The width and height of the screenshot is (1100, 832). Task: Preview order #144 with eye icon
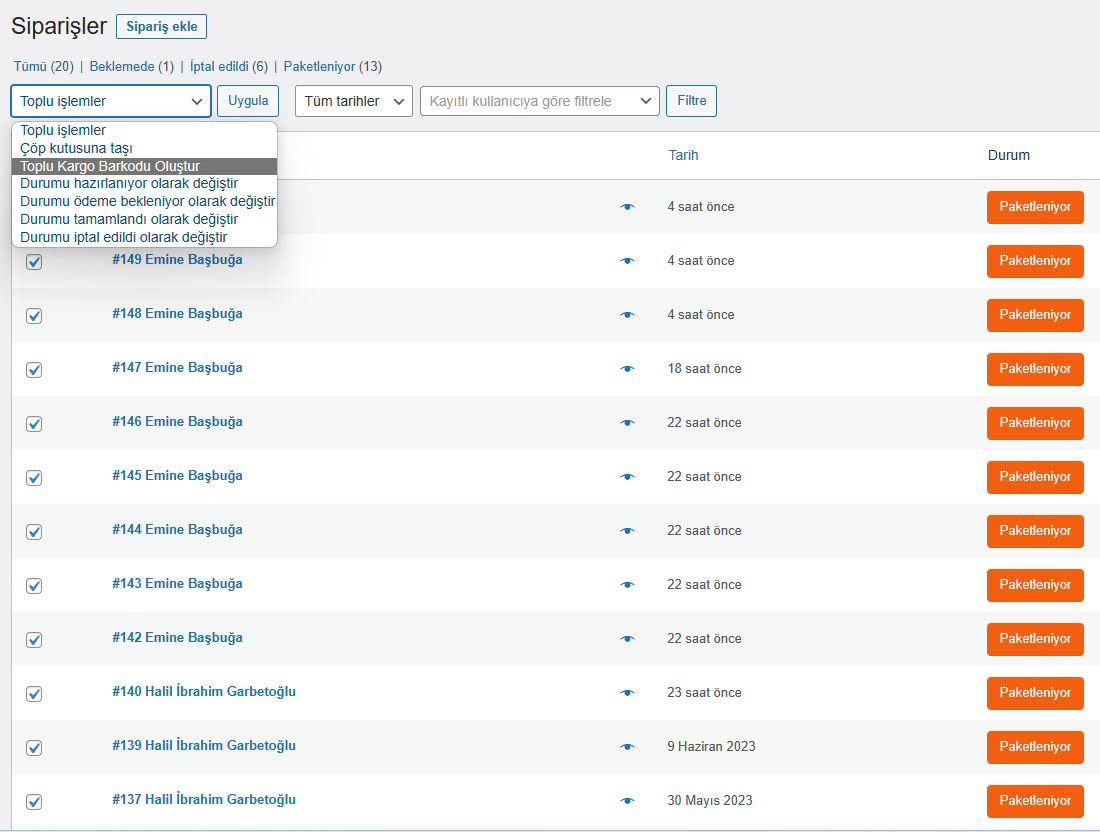[627, 531]
